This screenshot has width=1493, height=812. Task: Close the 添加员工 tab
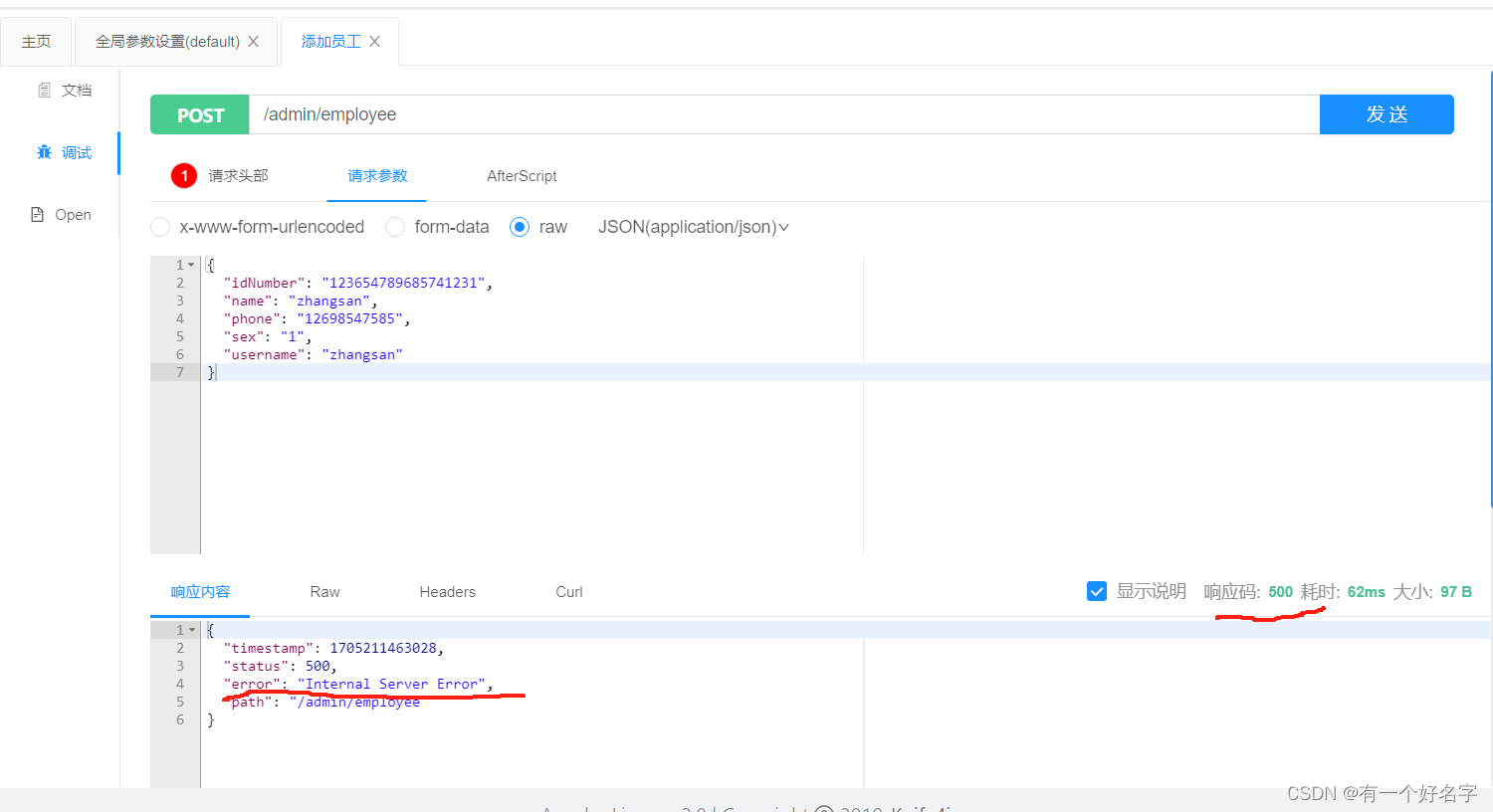374,41
